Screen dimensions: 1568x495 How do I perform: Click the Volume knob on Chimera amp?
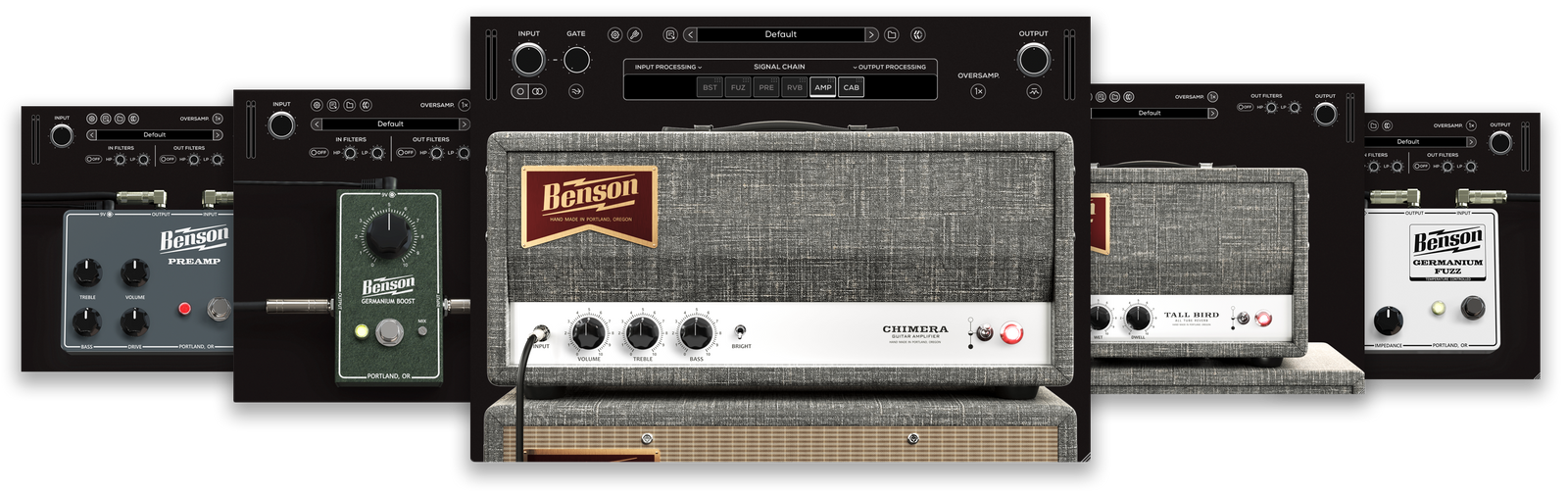click(x=588, y=334)
